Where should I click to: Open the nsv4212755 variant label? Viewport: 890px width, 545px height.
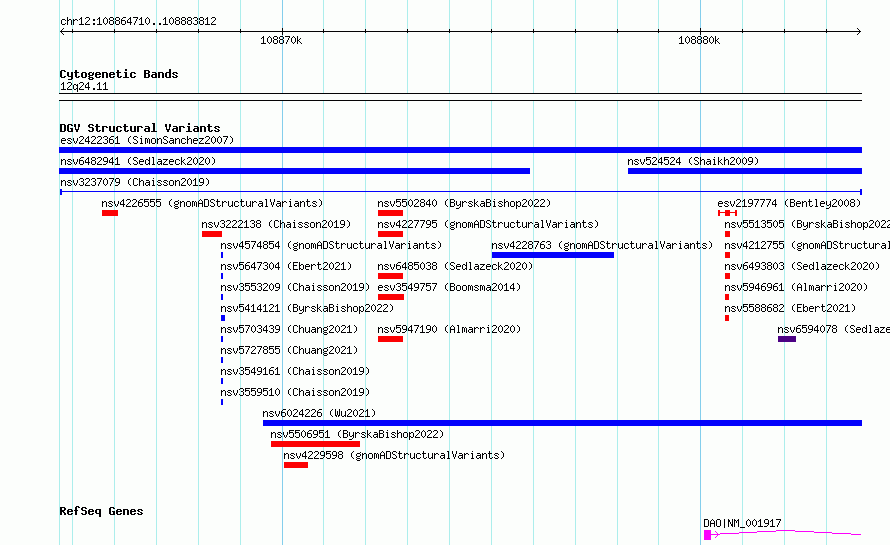[x=807, y=245]
